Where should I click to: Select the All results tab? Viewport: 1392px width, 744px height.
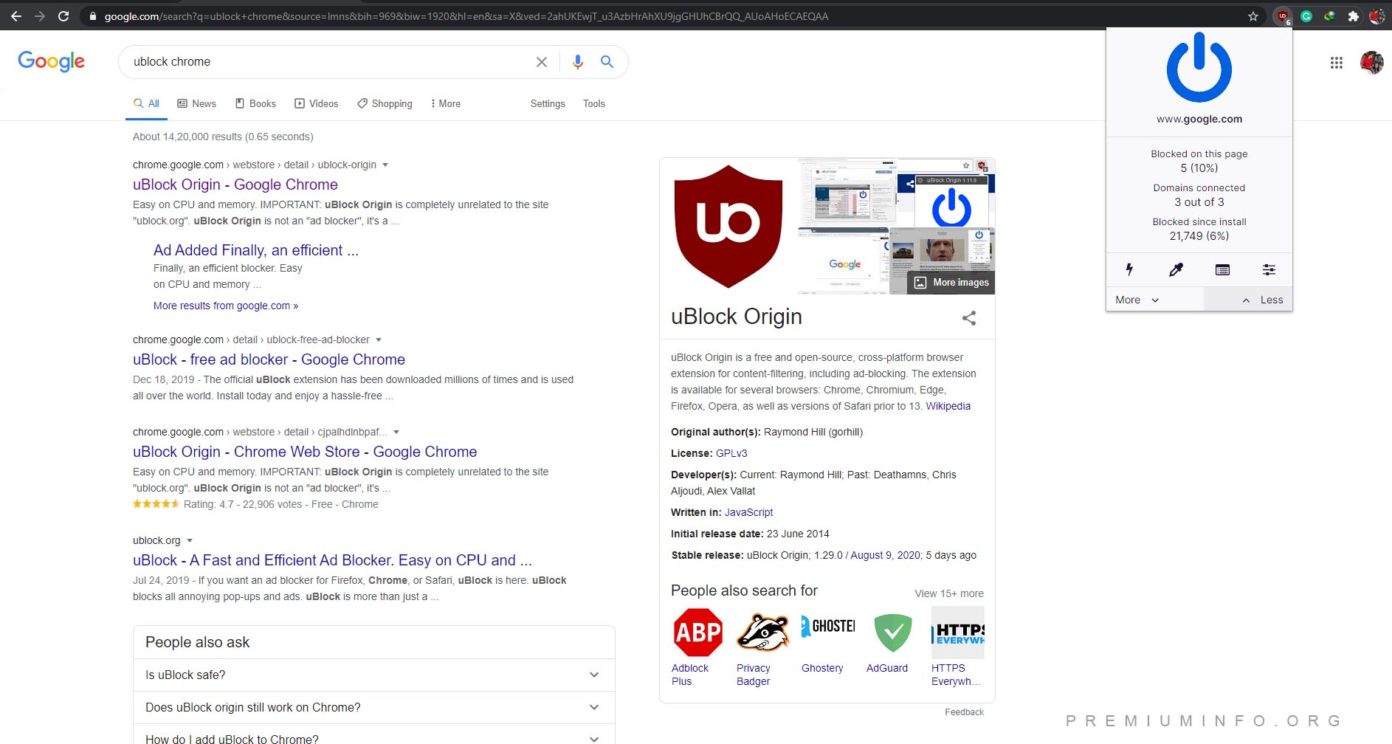pyautogui.click(x=146, y=103)
